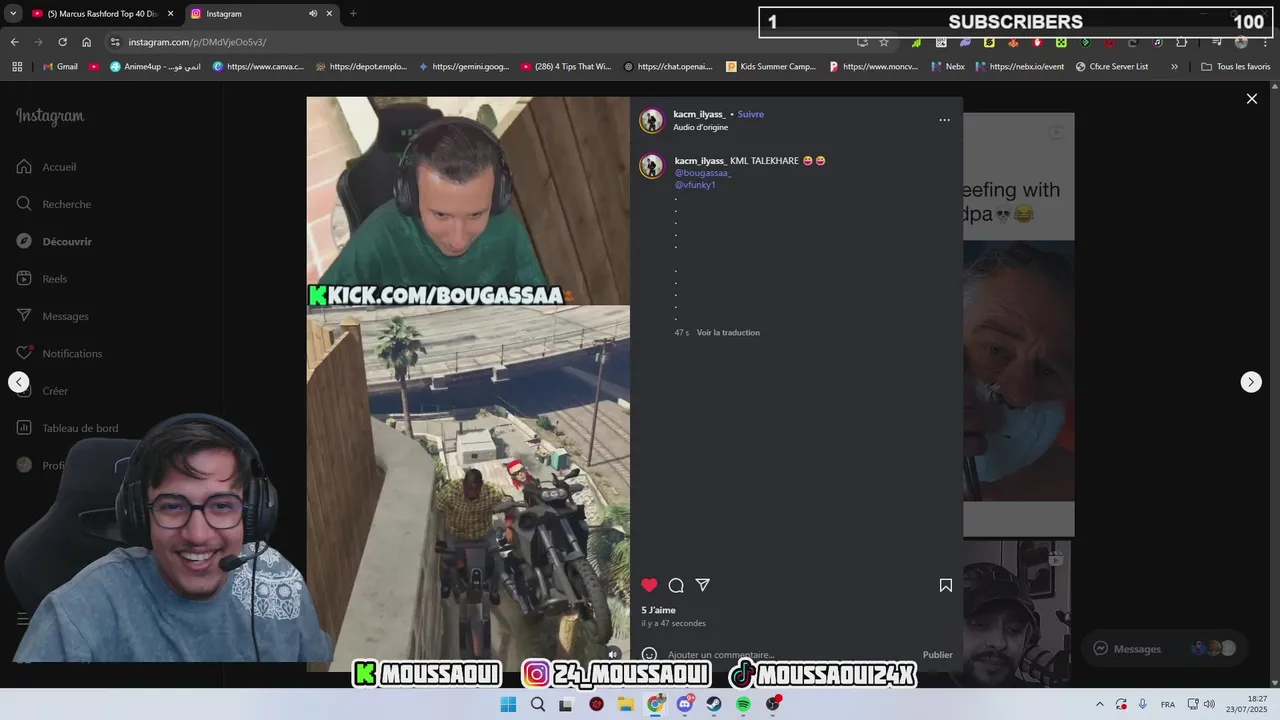Open the Nebx bookmark

tap(948, 67)
